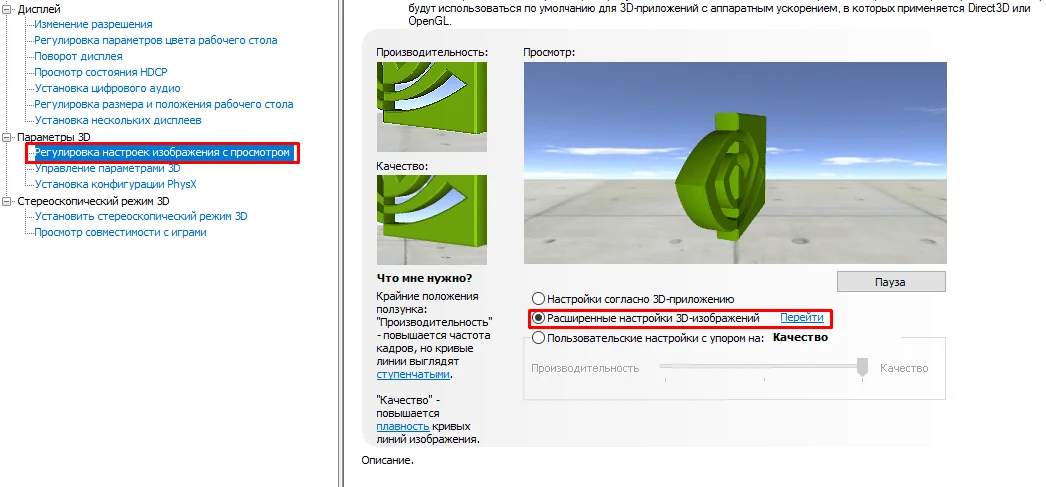Image resolution: width=1046 pixels, height=487 pixels.
Task: Click the Пауза button
Action: pyautogui.click(x=891, y=282)
